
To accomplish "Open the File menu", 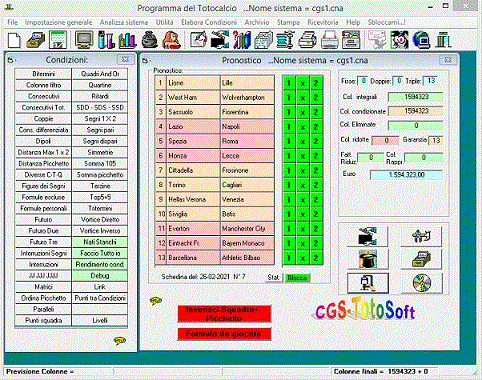I will (12, 22).
